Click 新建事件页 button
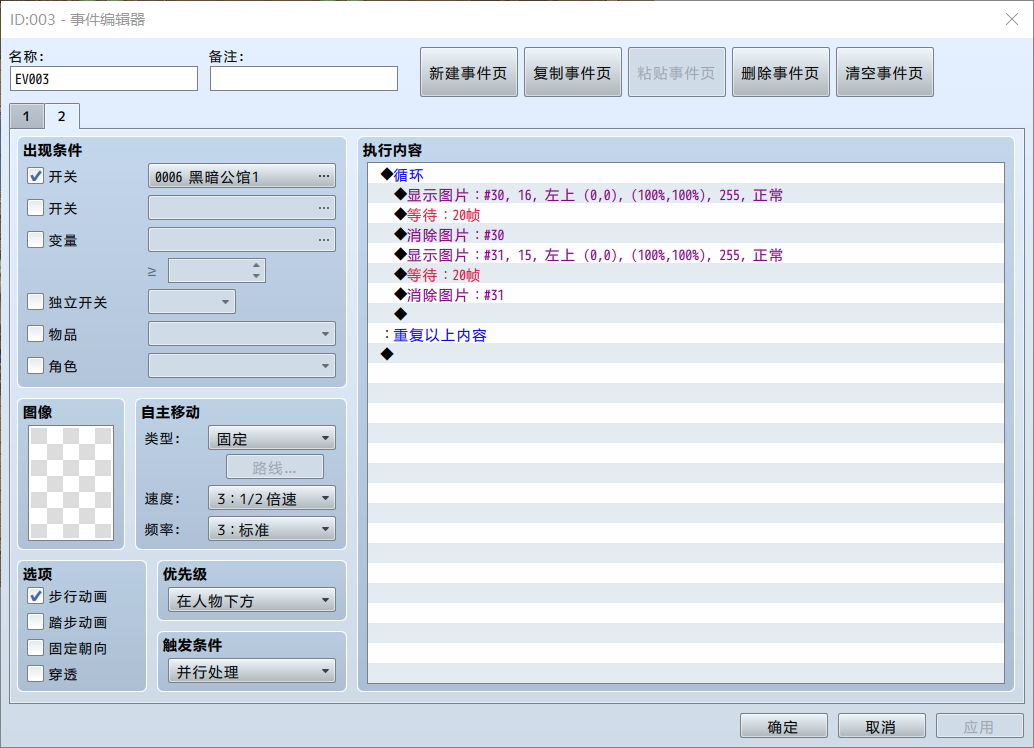The width and height of the screenshot is (1034, 748). pos(468,73)
